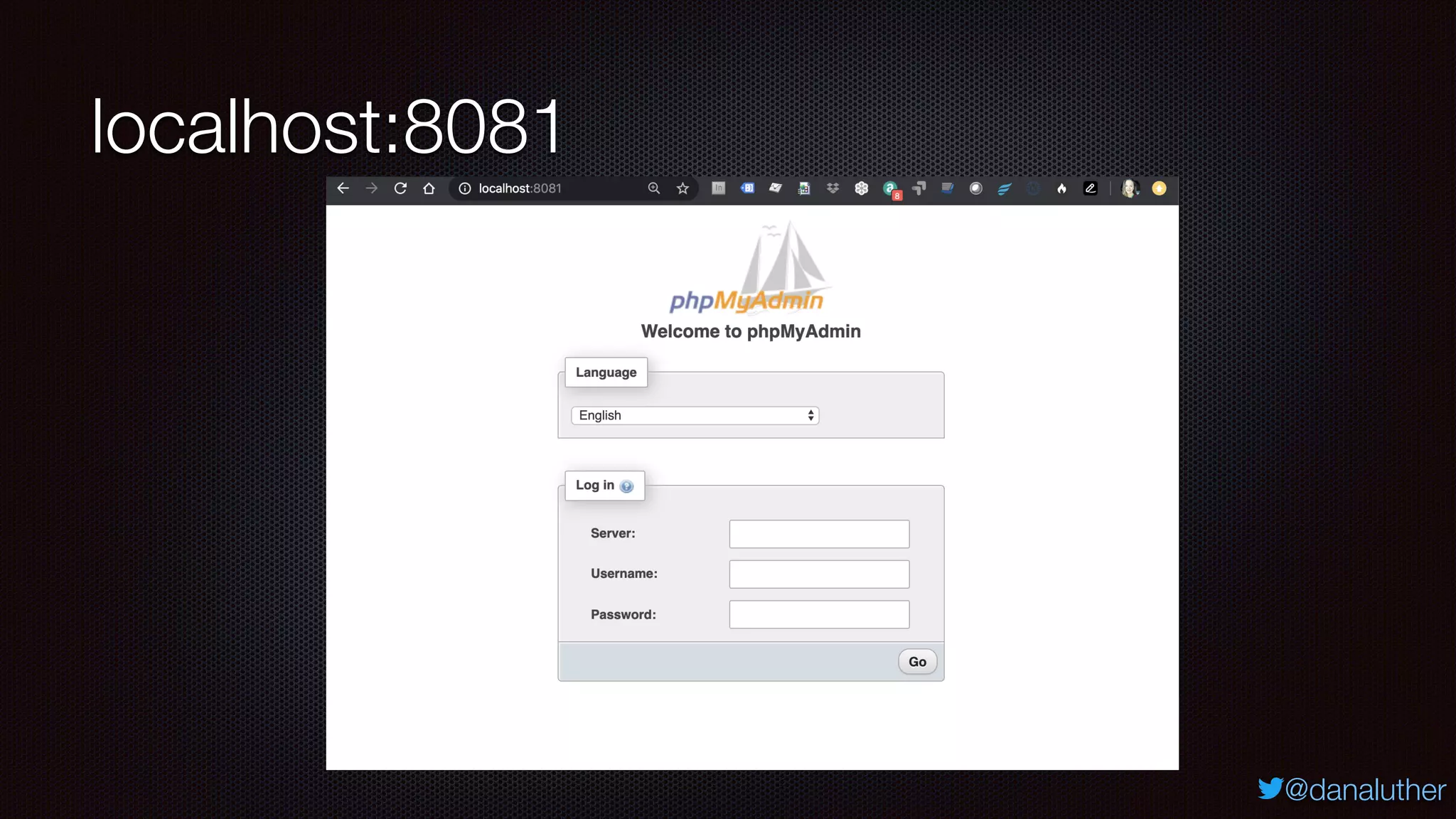Screen dimensions: 1456x819
Task: Go to the browser home page
Action: [429, 188]
